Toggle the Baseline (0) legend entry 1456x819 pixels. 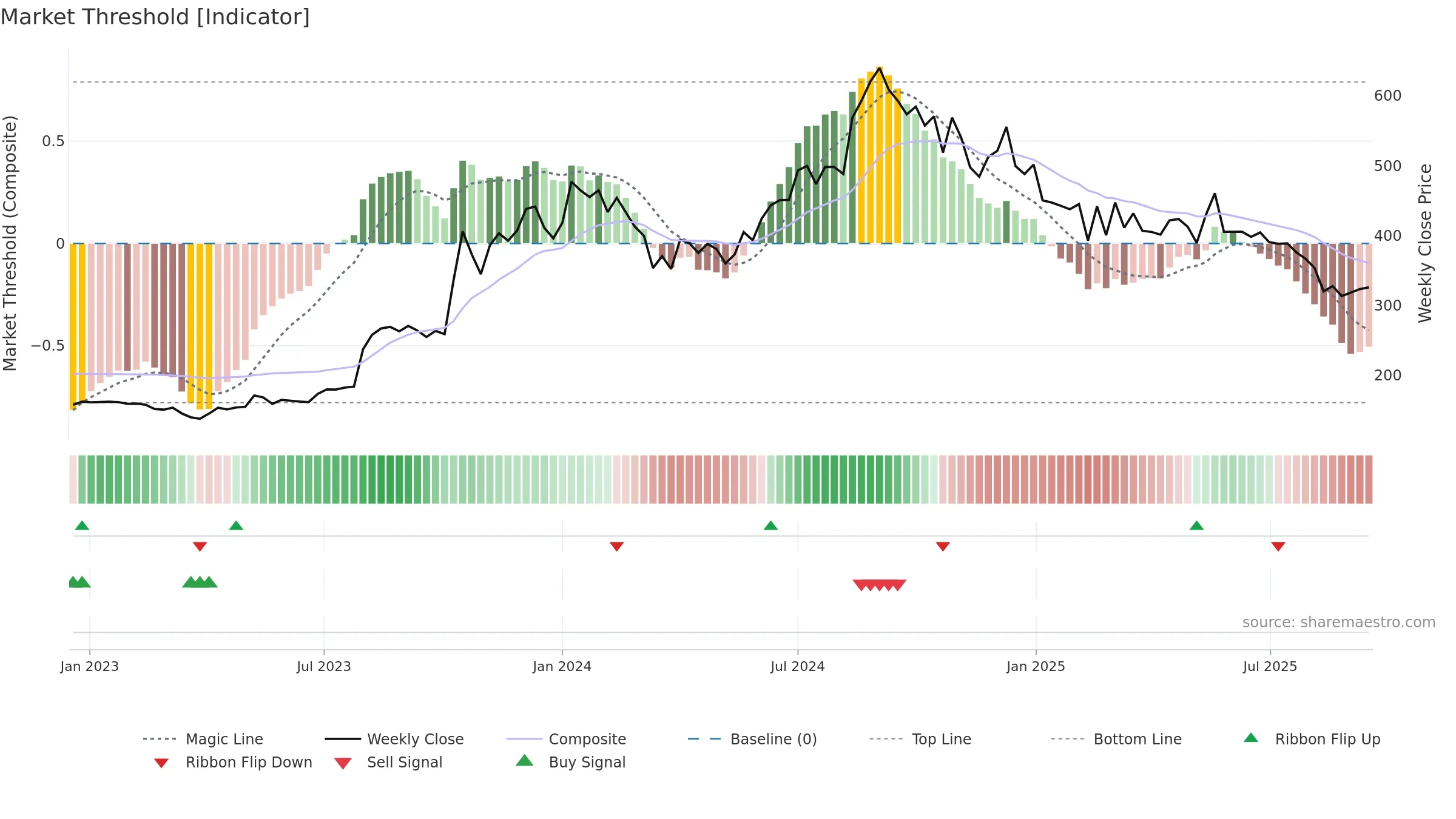(x=752, y=739)
